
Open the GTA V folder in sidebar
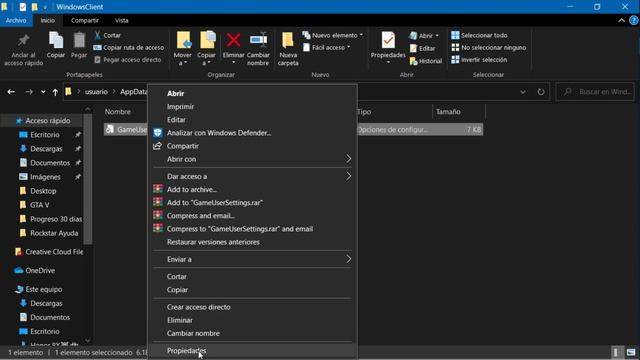[x=40, y=205]
